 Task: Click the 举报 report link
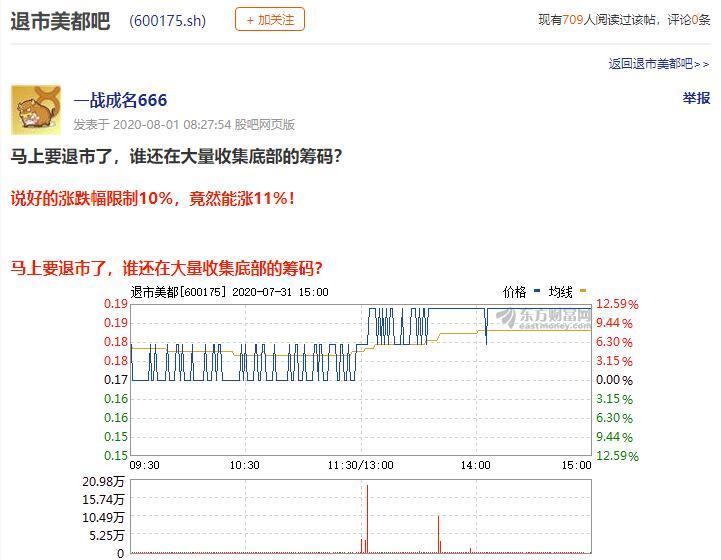696,98
